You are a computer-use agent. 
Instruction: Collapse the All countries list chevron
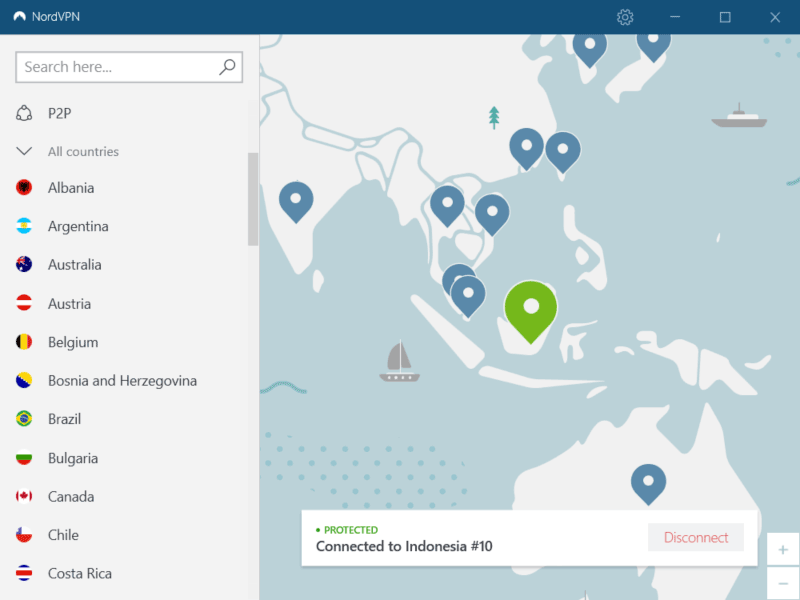pyautogui.click(x=24, y=151)
